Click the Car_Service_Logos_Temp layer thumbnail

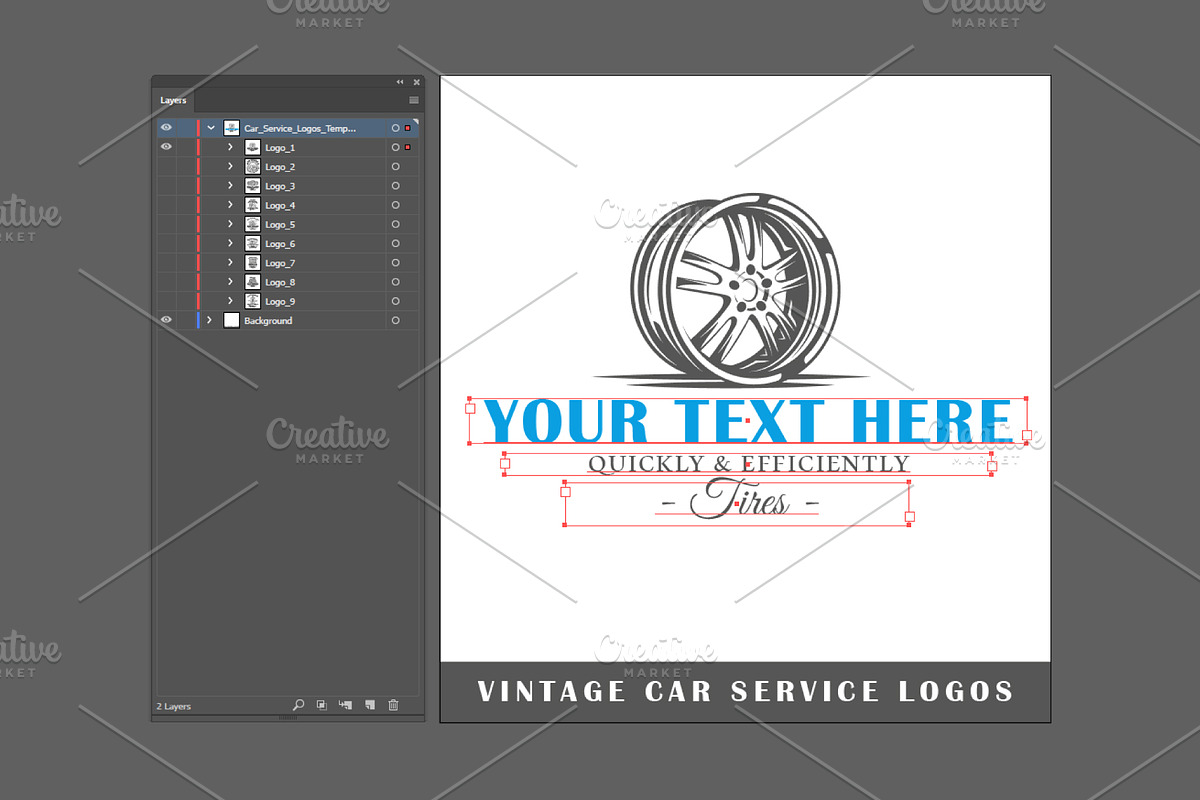[x=231, y=128]
